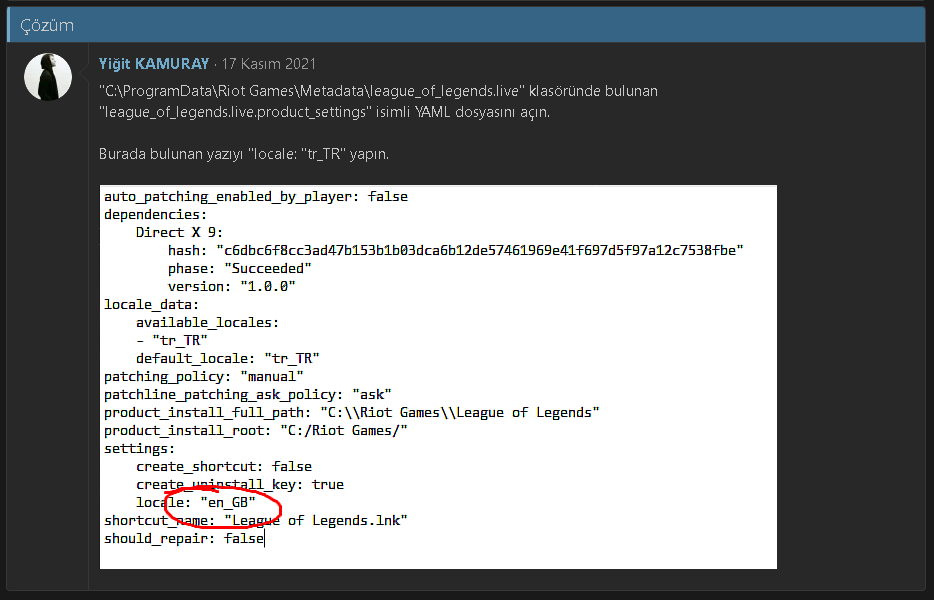Click the "dependencies:" line

pyautogui.click(x=155, y=214)
